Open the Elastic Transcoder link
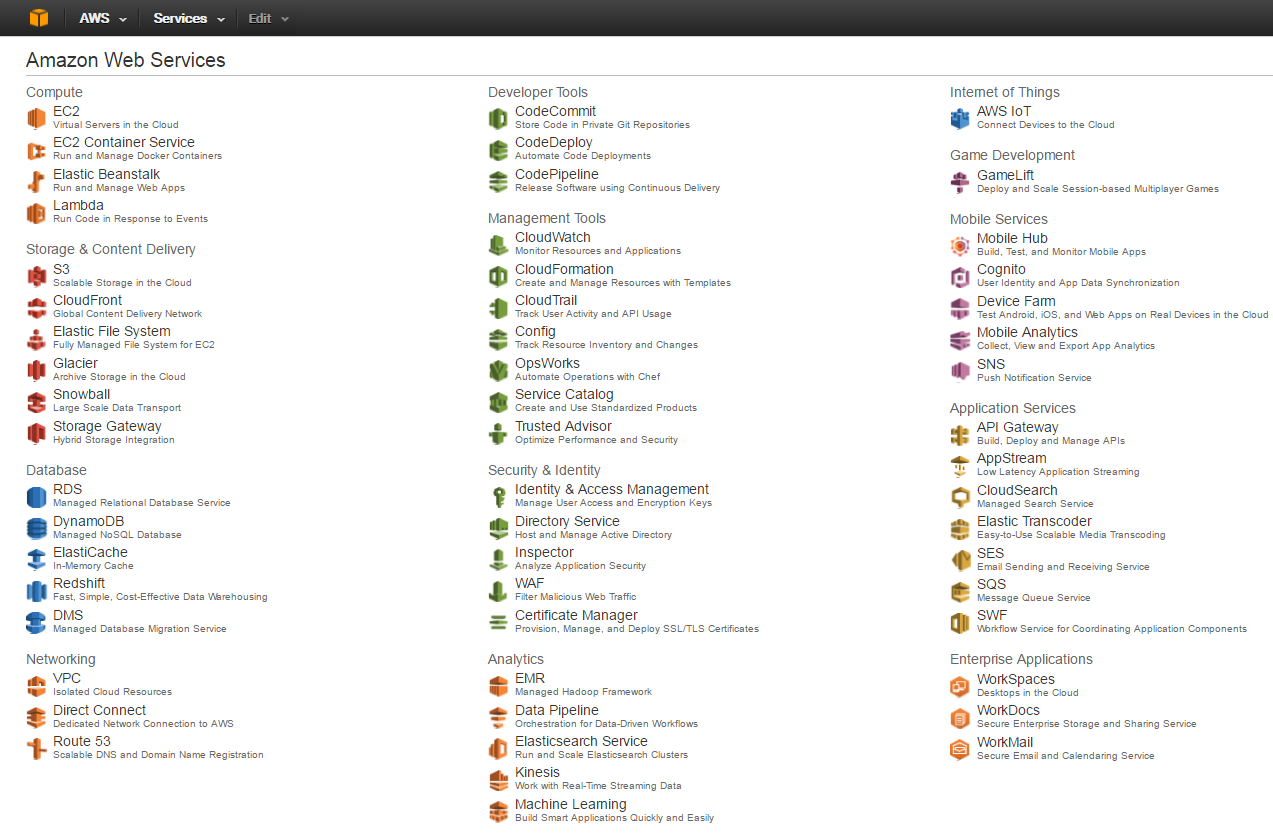 point(1034,521)
